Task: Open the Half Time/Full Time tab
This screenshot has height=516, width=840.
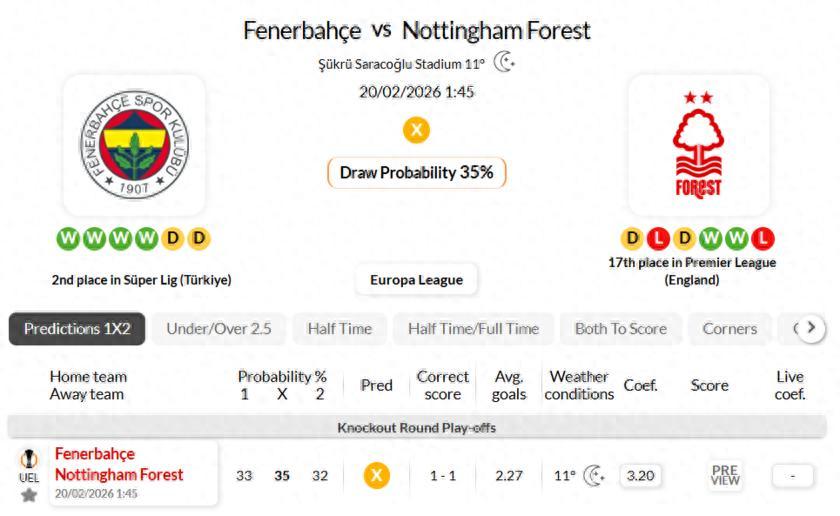Action: [473, 328]
